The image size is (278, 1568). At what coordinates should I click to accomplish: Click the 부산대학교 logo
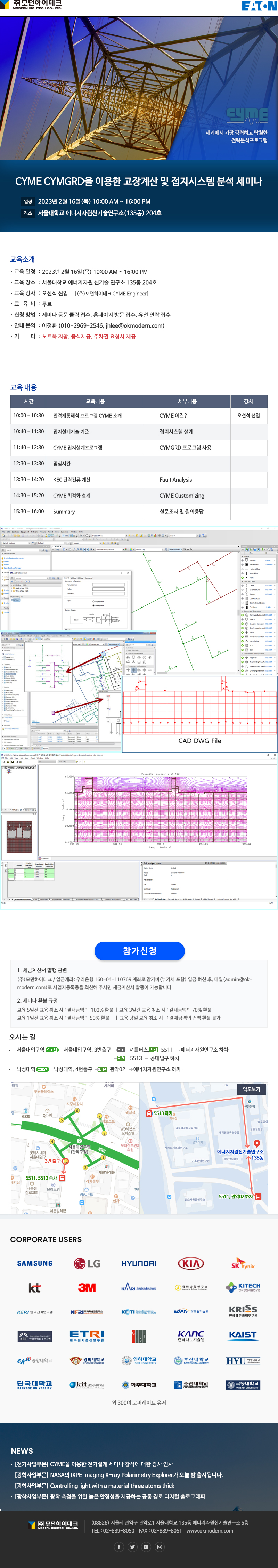coord(191,1360)
